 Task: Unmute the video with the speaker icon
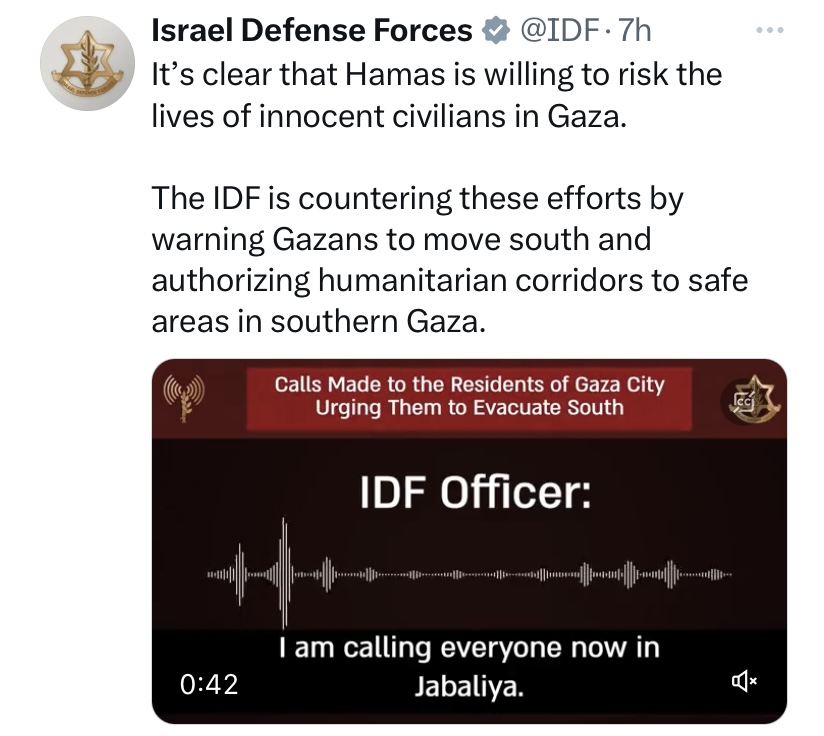click(745, 682)
